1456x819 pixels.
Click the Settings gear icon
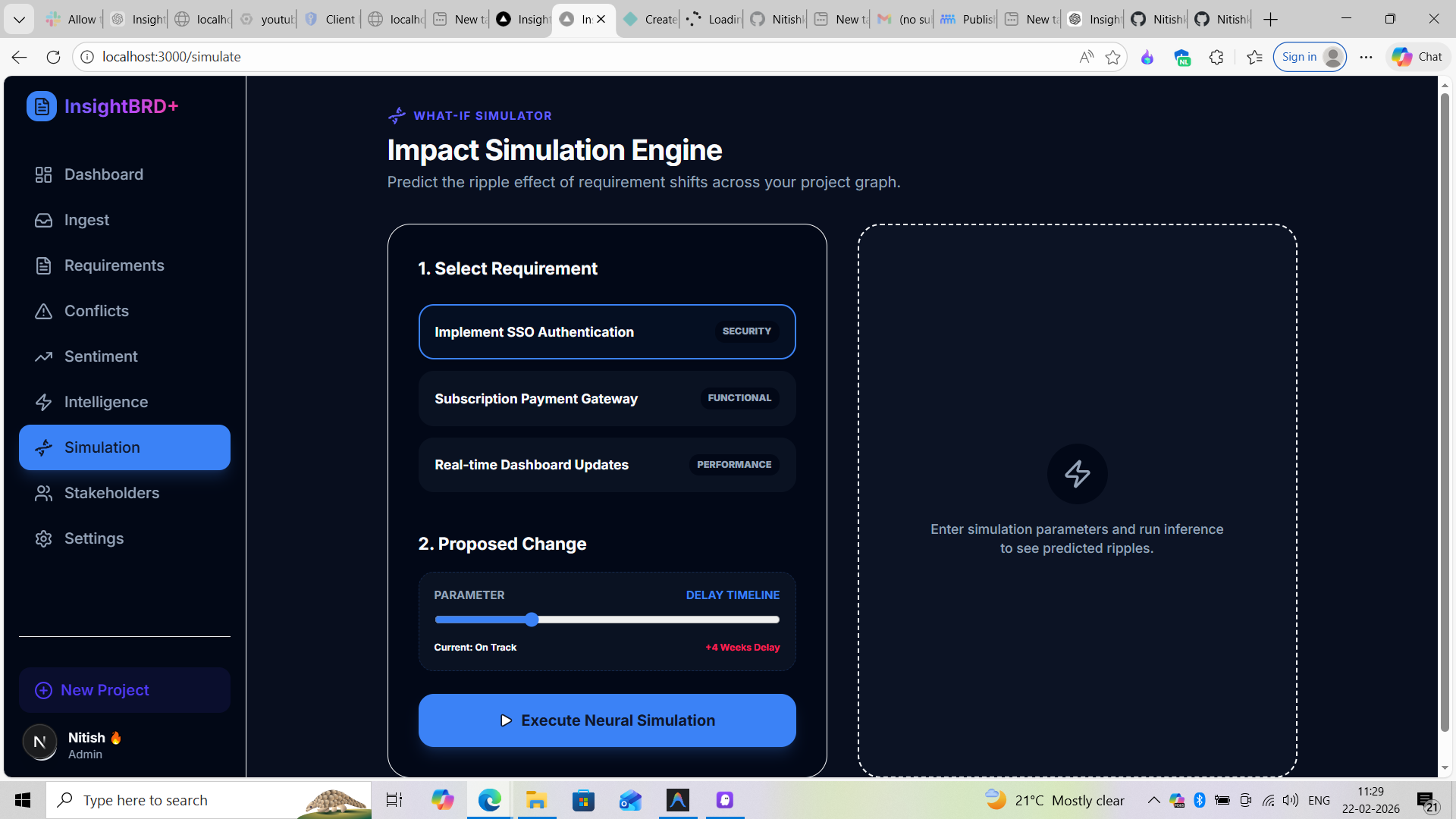point(44,538)
